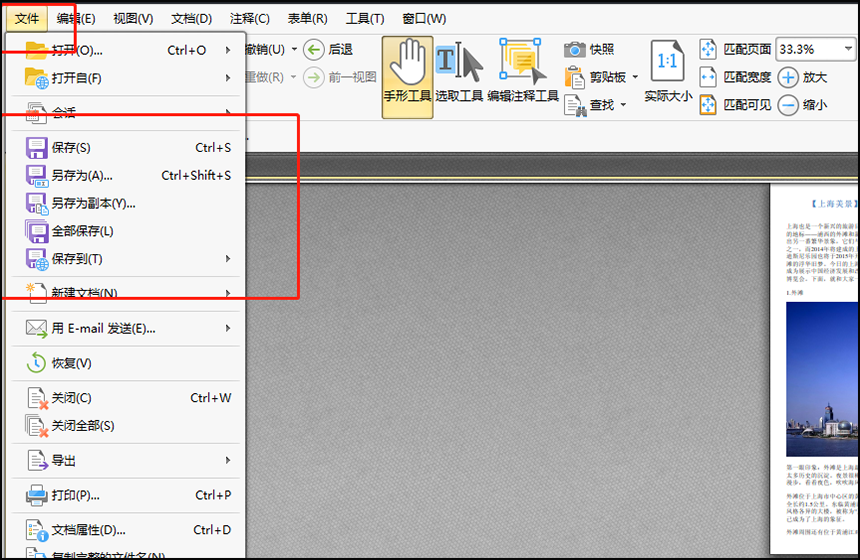Select Print (打印) from the menu

point(75,495)
